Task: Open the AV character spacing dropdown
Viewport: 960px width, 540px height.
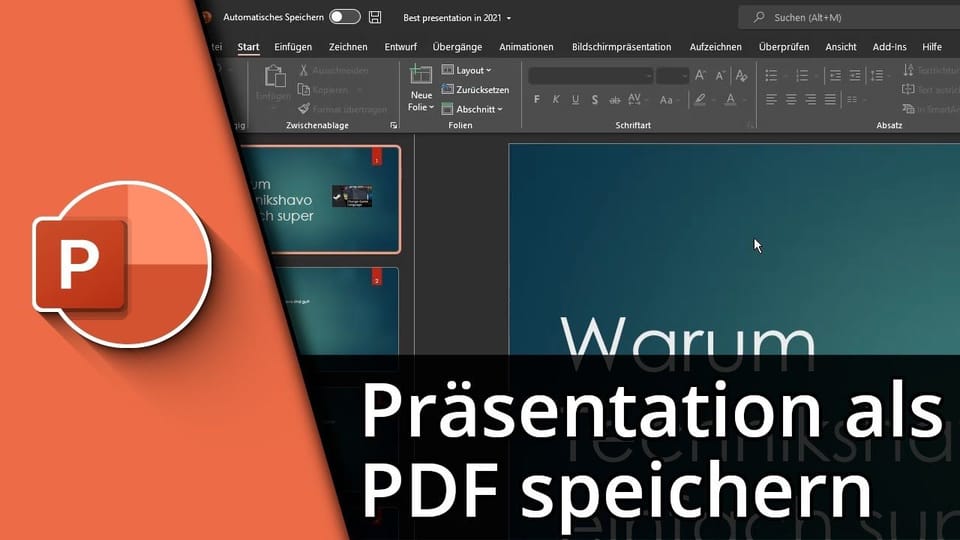Action: [x=637, y=100]
